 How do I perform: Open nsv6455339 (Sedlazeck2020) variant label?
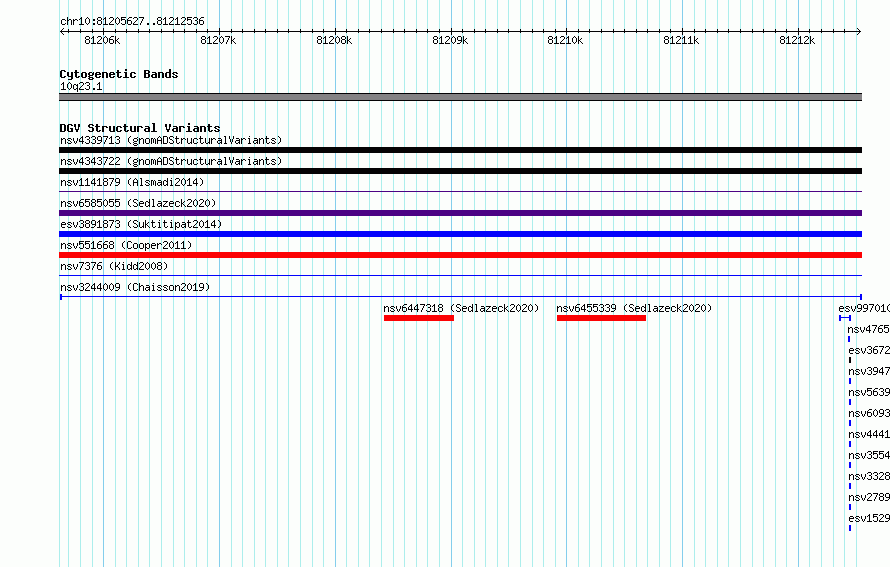coord(634,308)
